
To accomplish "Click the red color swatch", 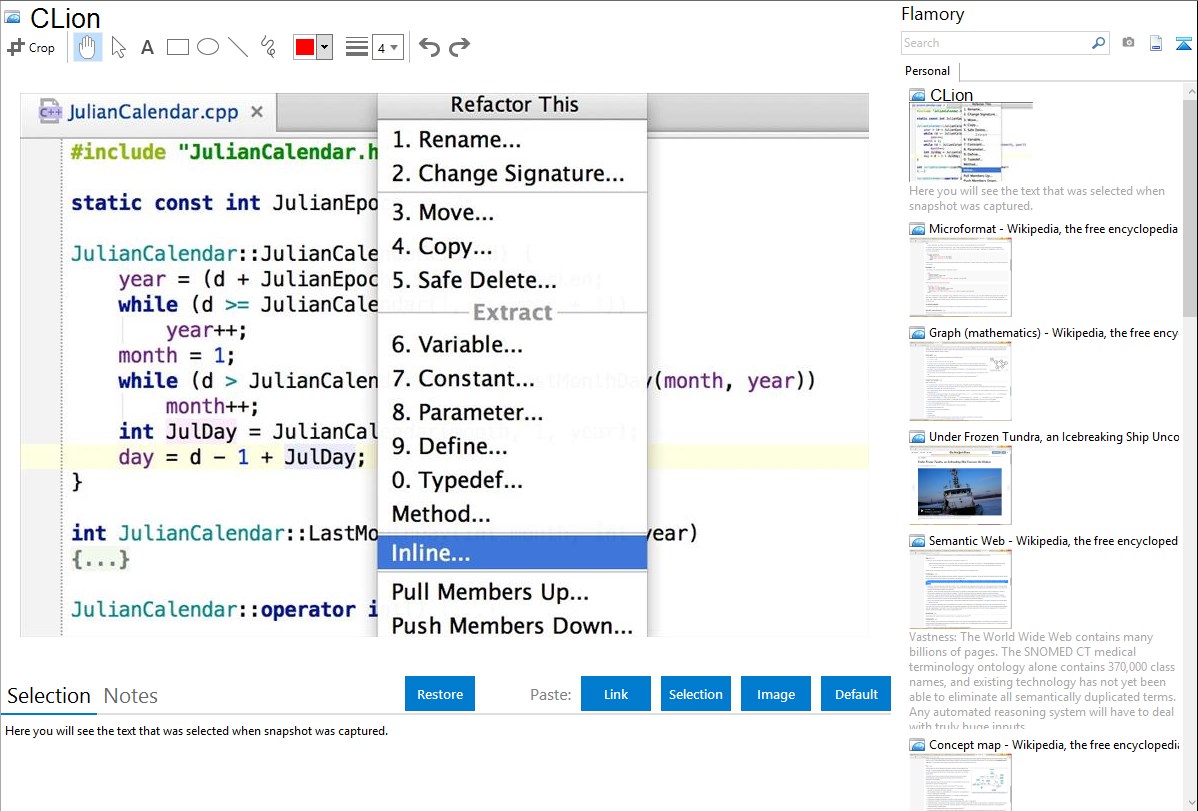I will pyautogui.click(x=305, y=47).
